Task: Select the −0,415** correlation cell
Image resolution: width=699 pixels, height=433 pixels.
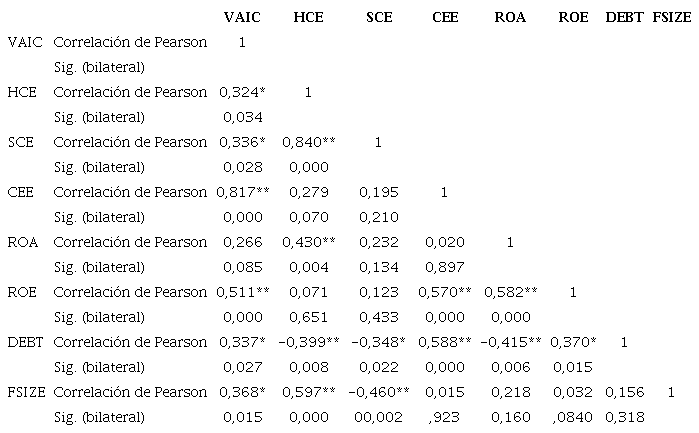Action: click(x=510, y=342)
